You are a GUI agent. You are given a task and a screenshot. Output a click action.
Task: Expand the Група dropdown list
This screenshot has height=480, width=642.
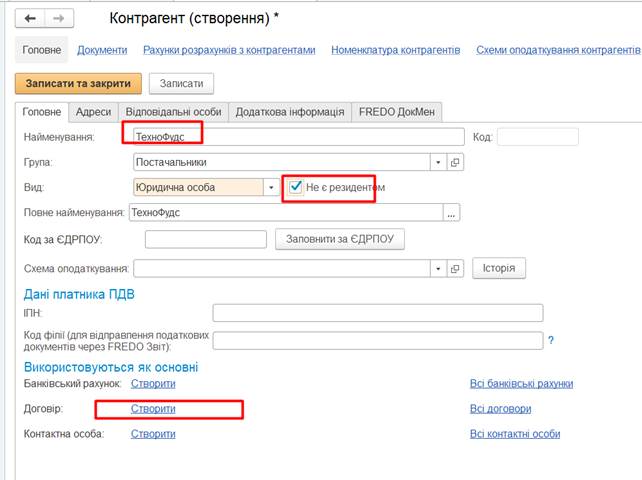437,162
